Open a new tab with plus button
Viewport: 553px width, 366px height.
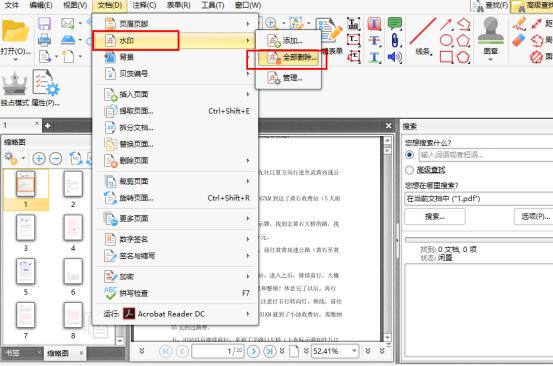(x=48, y=125)
